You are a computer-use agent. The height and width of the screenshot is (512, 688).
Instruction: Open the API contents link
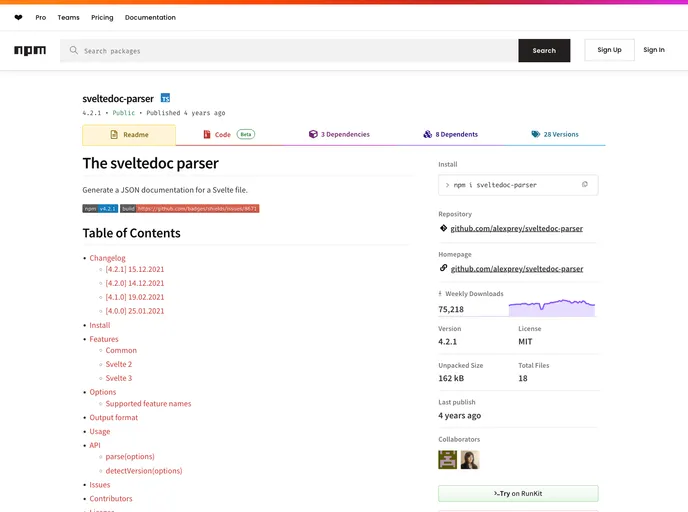click(x=95, y=445)
